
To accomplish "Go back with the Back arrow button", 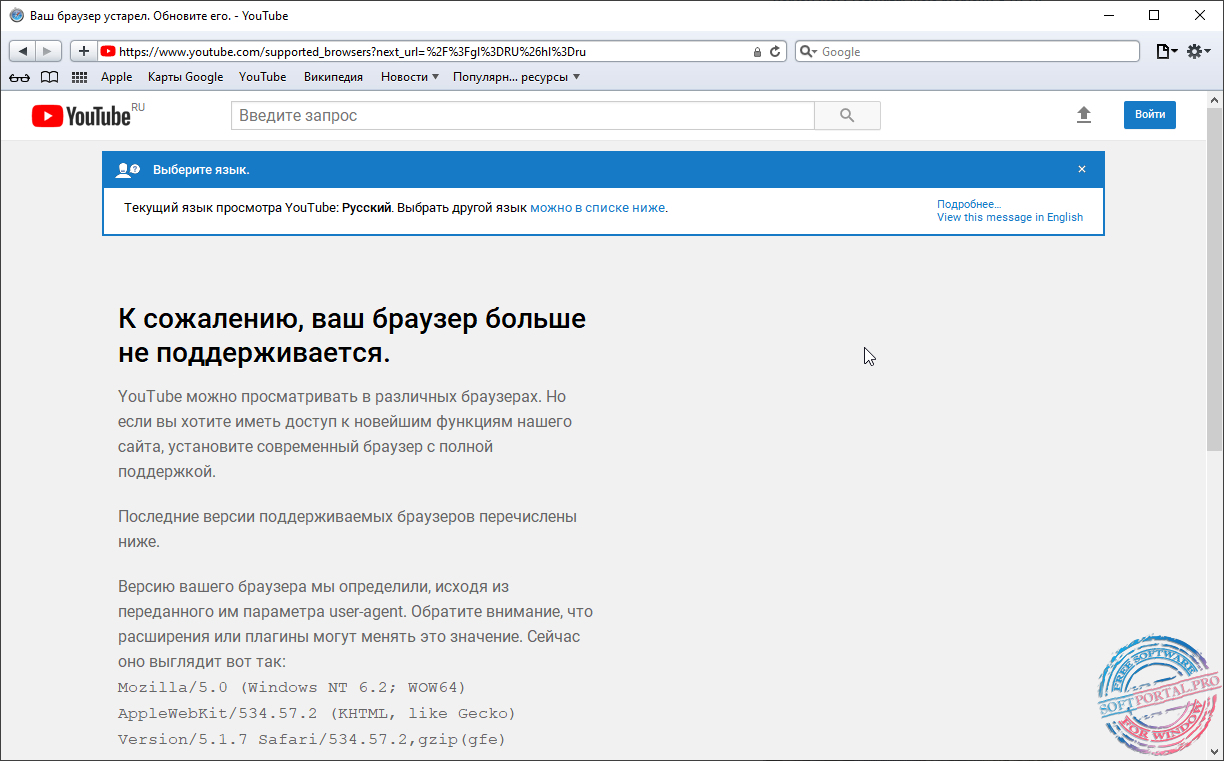I will click(22, 51).
